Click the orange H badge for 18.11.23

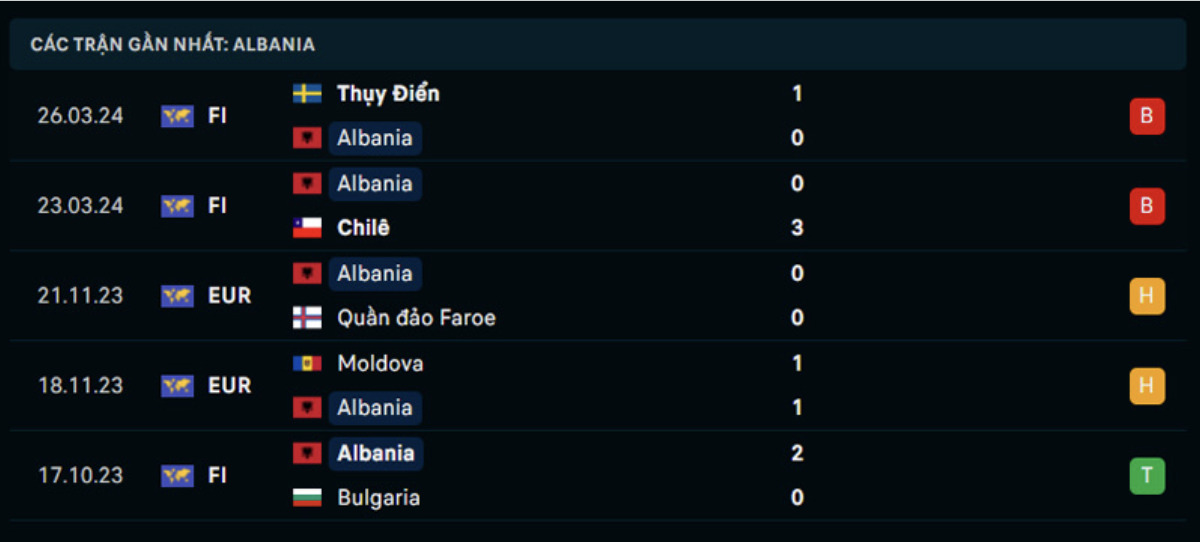coord(1147,386)
